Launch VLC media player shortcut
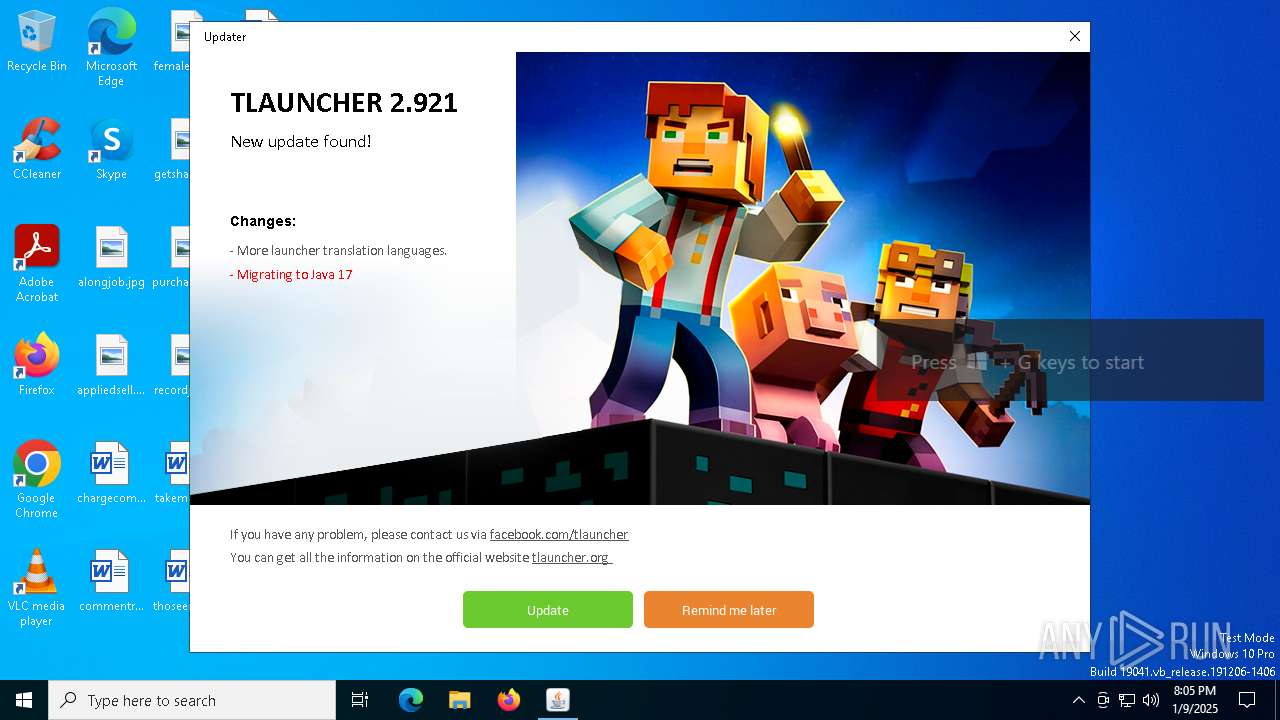The width and height of the screenshot is (1280, 720). (37, 588)
